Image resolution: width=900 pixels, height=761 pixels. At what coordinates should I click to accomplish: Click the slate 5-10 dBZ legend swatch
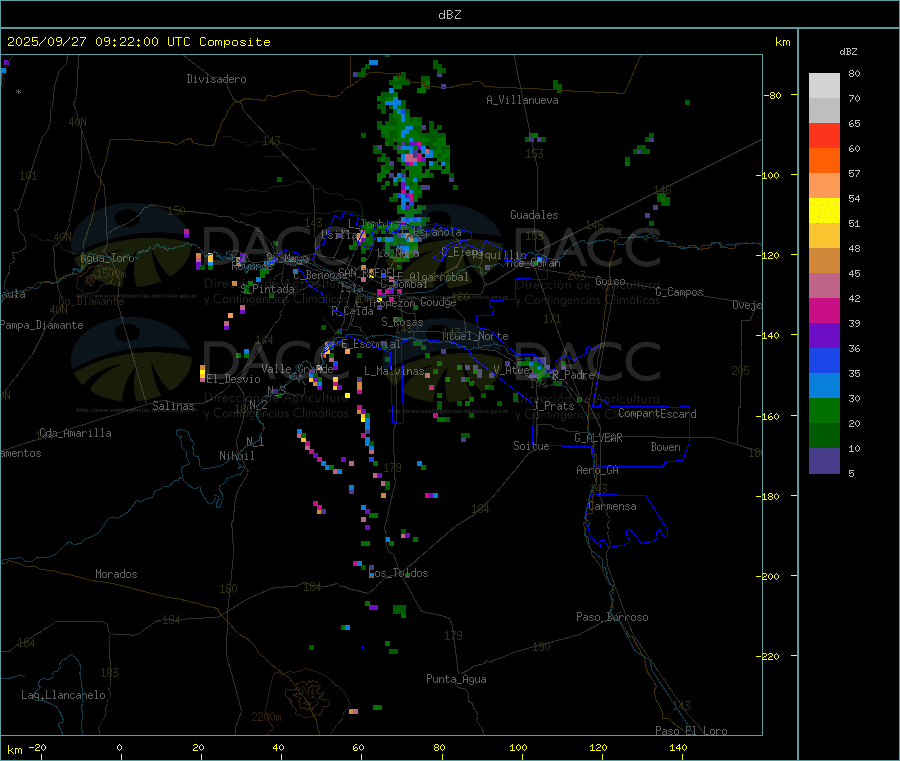824,461
